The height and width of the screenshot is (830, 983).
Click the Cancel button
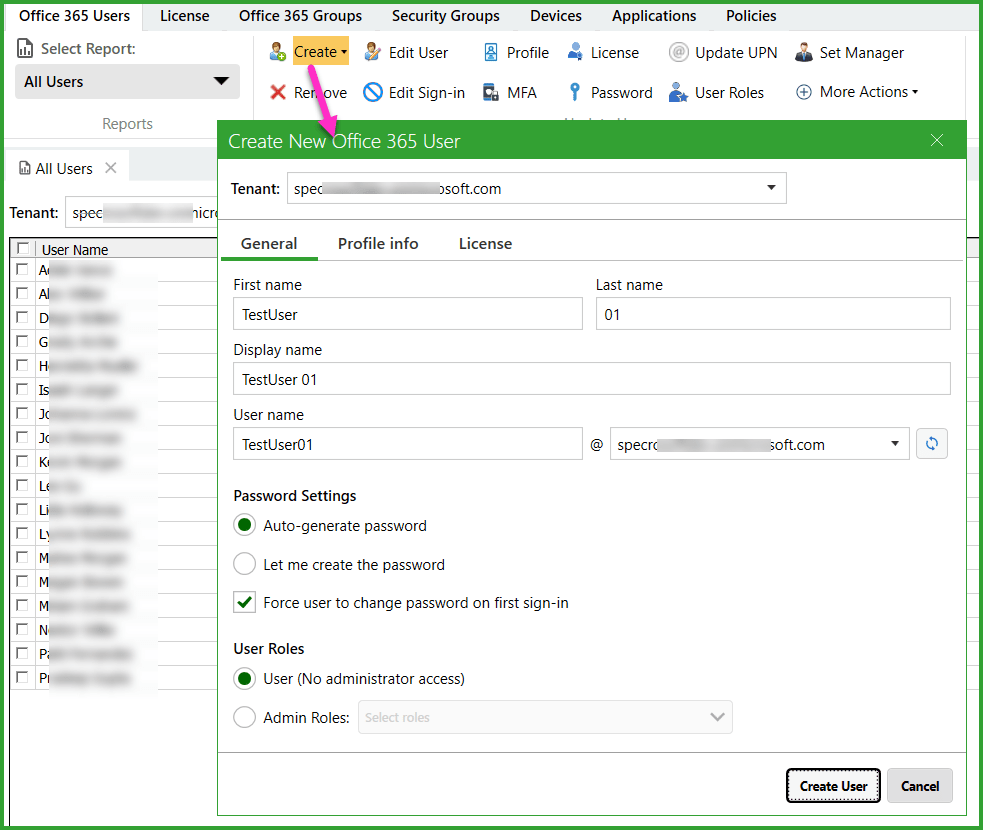pyautogui.click(x=920, y=785)
